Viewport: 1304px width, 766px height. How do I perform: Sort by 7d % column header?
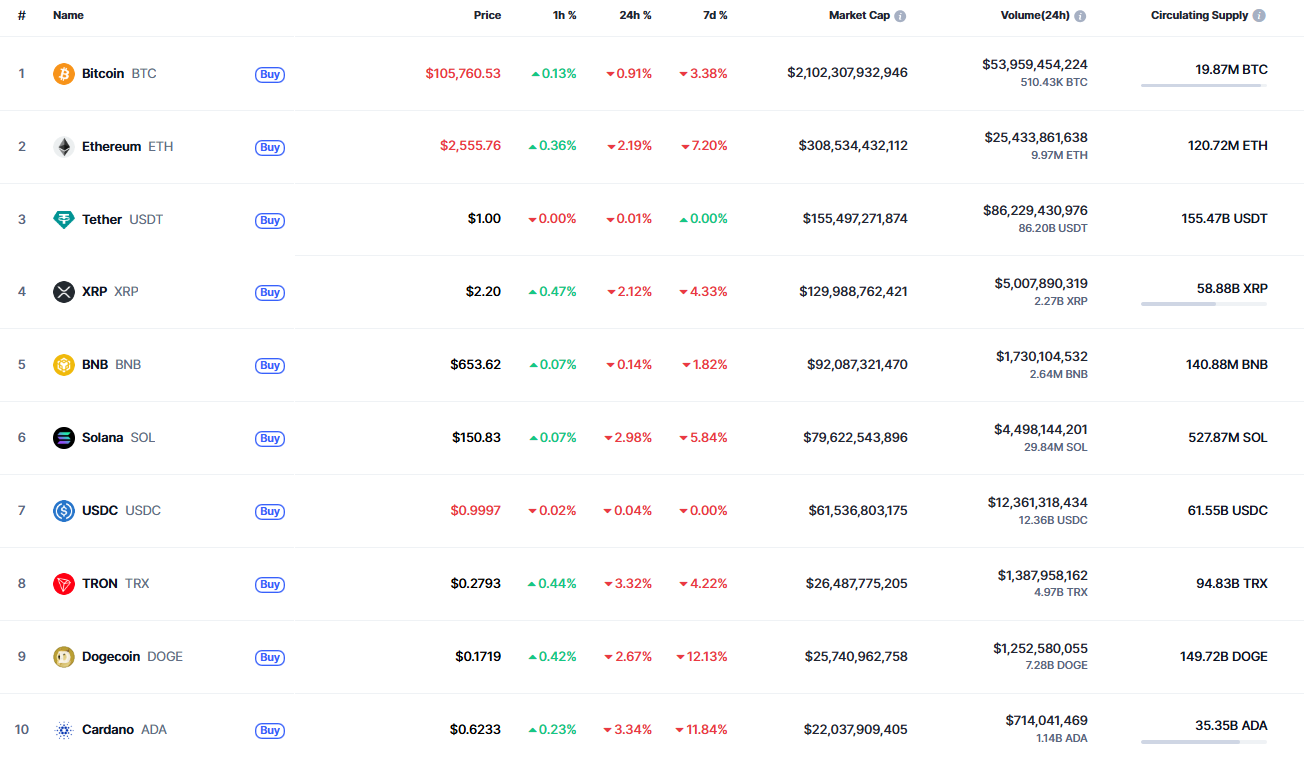click(x=714, y=16)
